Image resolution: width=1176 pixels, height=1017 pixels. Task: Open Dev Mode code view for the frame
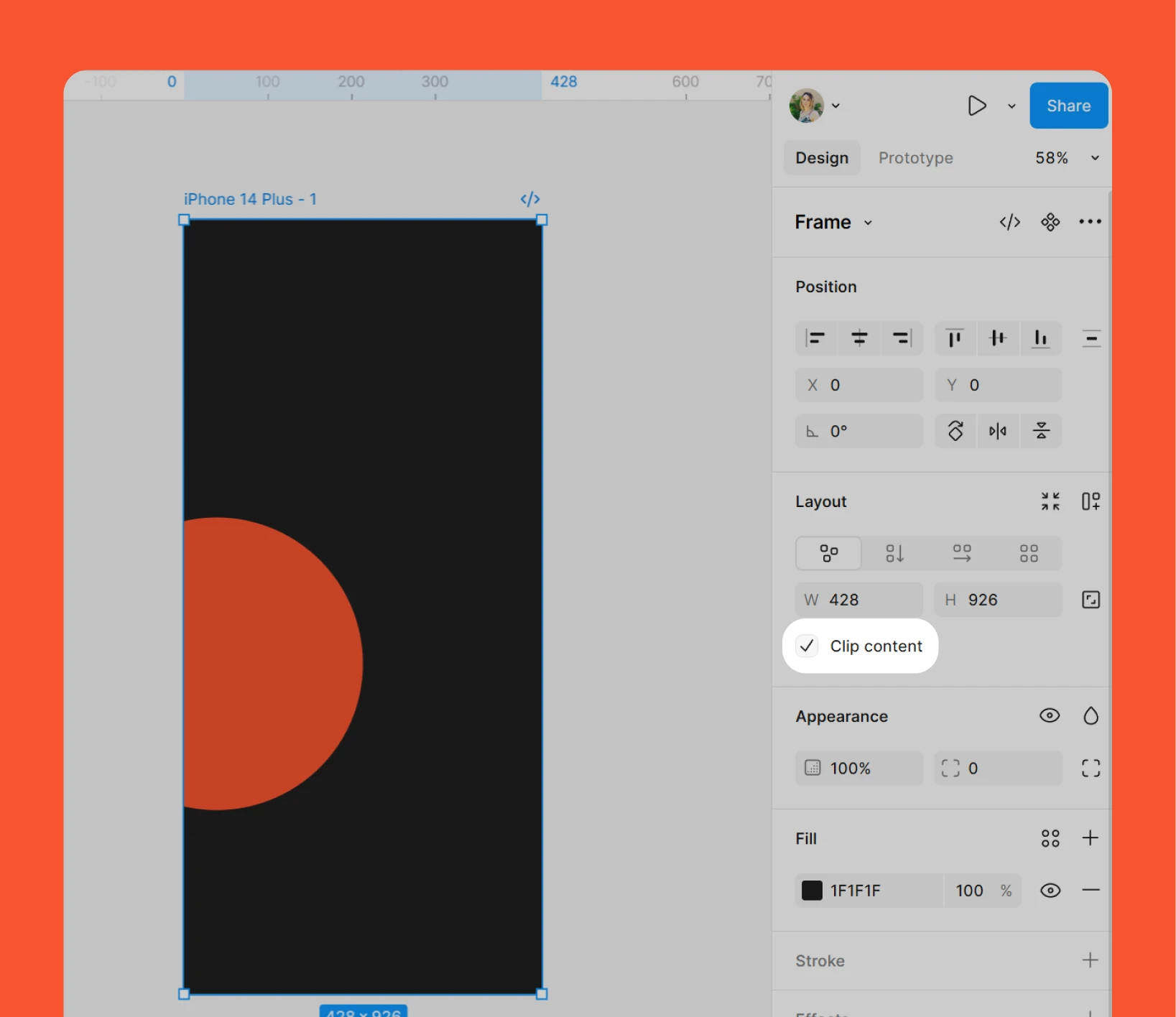[1010, 222]
